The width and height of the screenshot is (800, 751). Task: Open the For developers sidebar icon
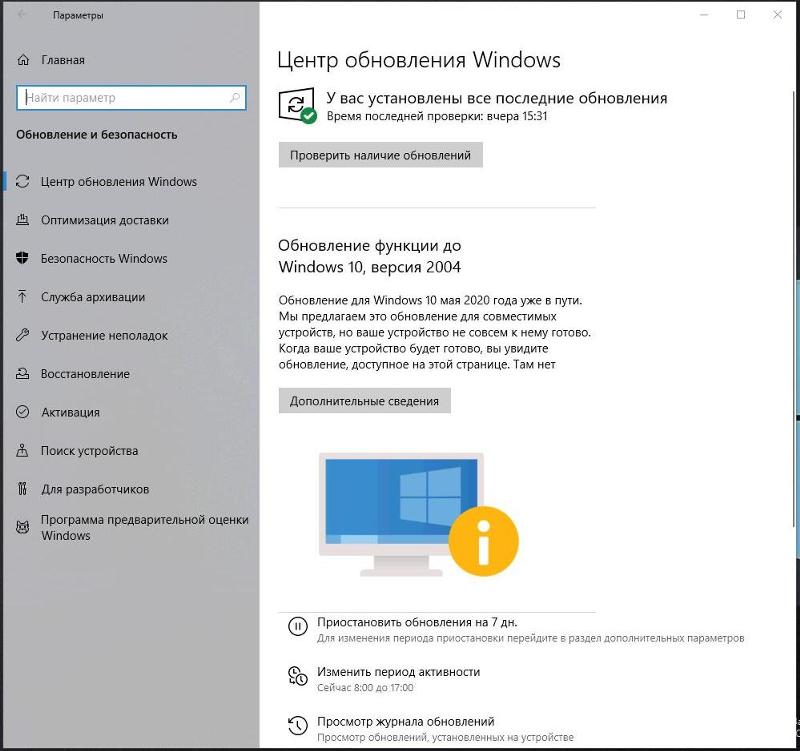pos(21,489)
